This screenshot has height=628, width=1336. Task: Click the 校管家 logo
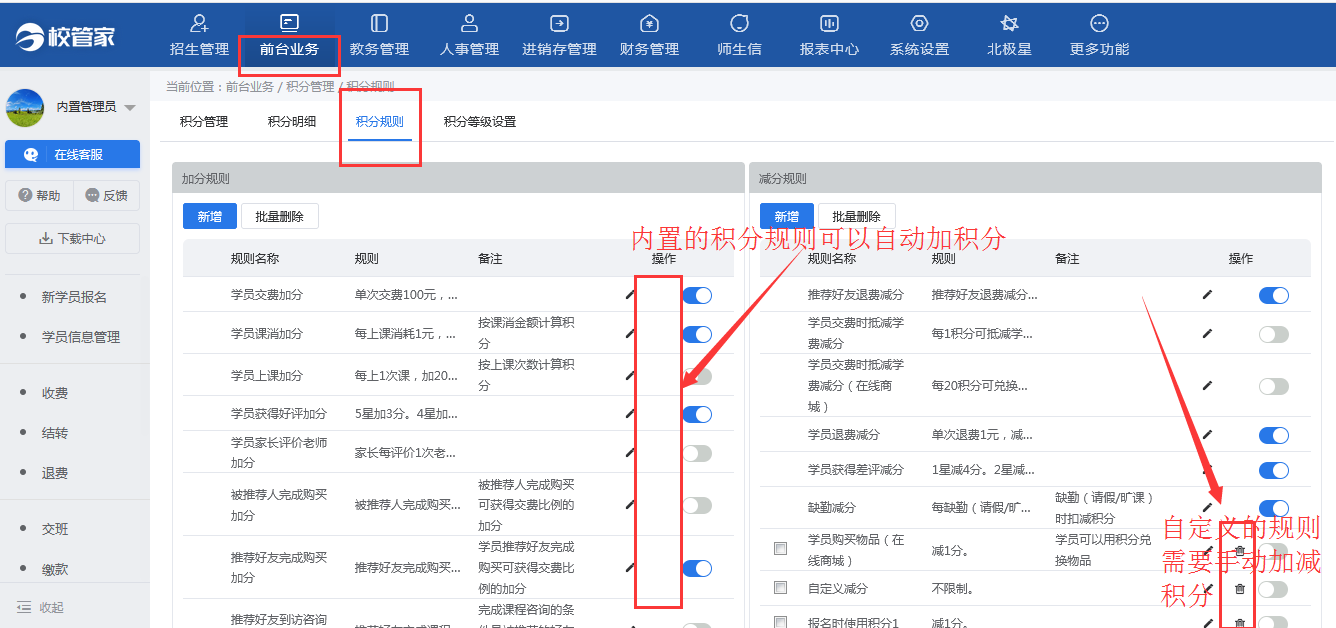[66, 37]
